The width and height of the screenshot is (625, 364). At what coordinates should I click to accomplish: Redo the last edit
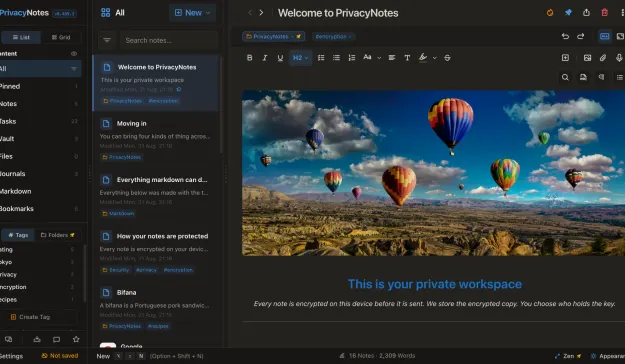[580, 36]
